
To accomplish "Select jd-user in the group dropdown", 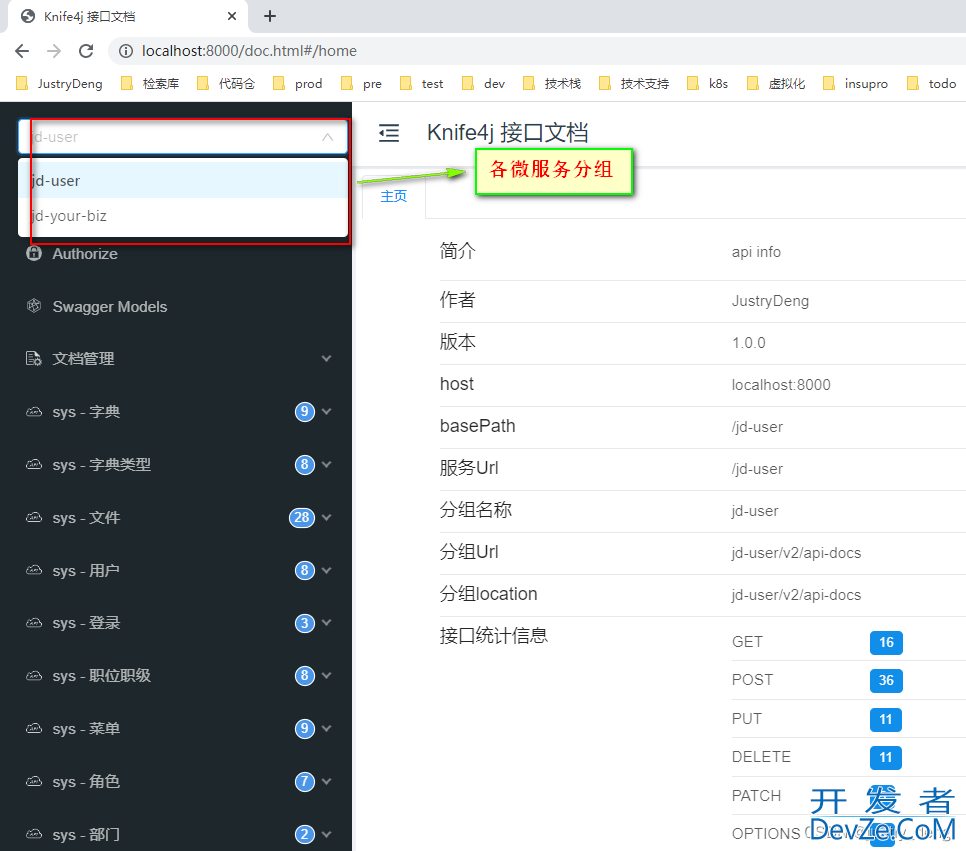I will [183, 181].
